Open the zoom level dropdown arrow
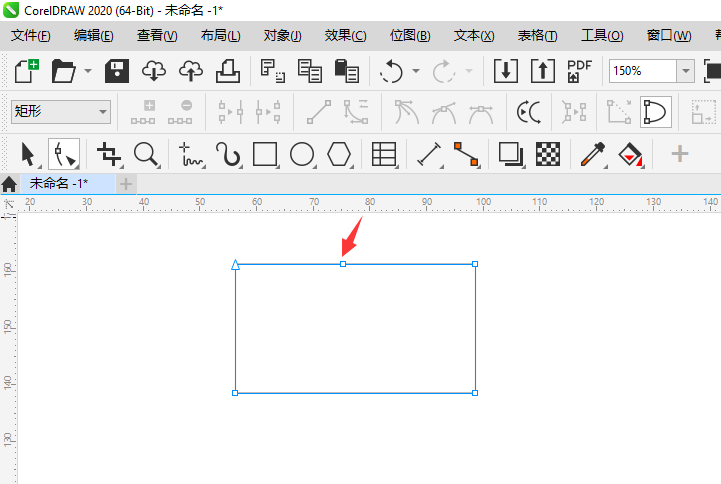 click(x=686, y=71)
